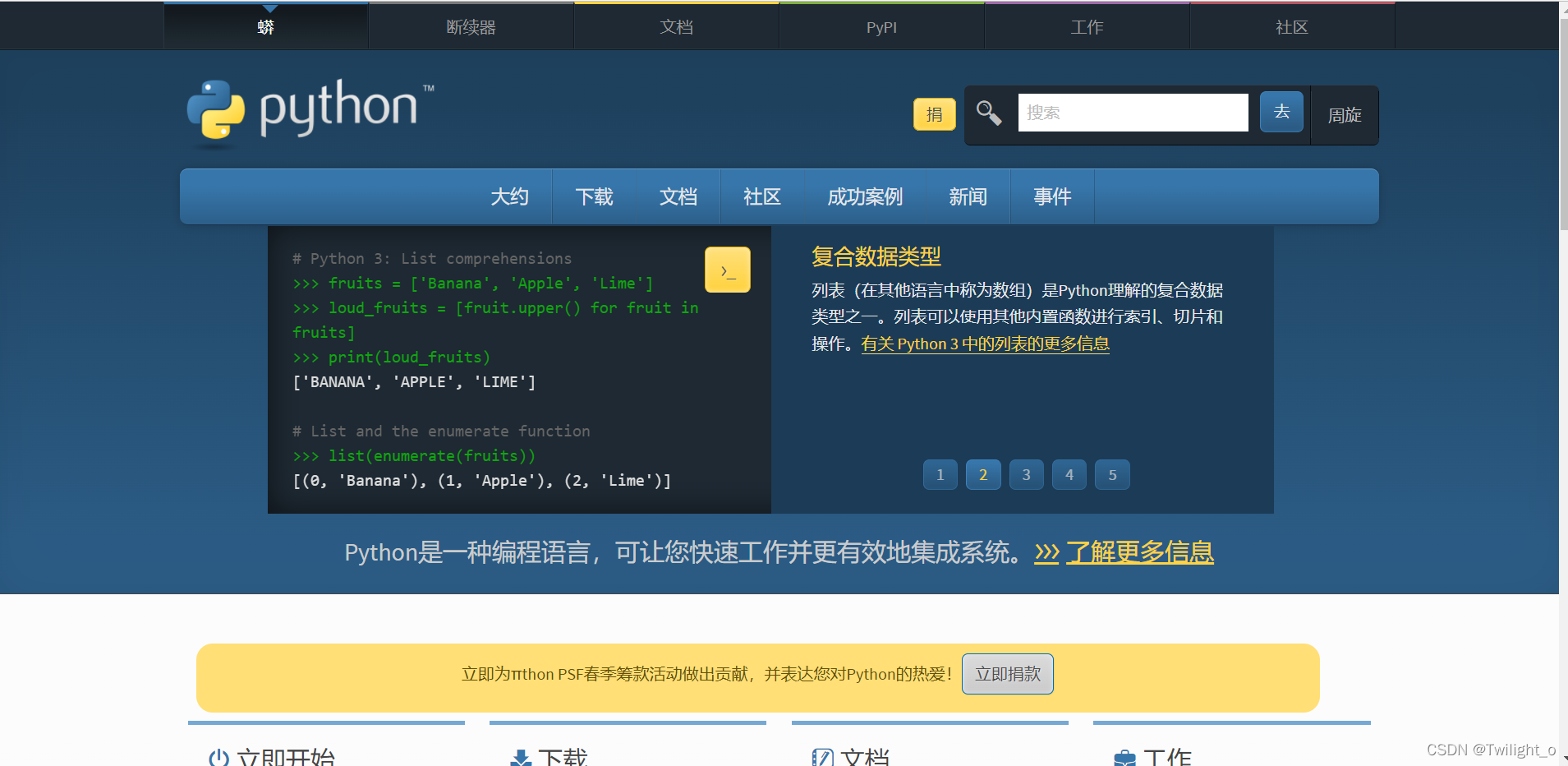Go to slide 1 in the carousel
The image size is (1568, 766).
tap(940, 474)
